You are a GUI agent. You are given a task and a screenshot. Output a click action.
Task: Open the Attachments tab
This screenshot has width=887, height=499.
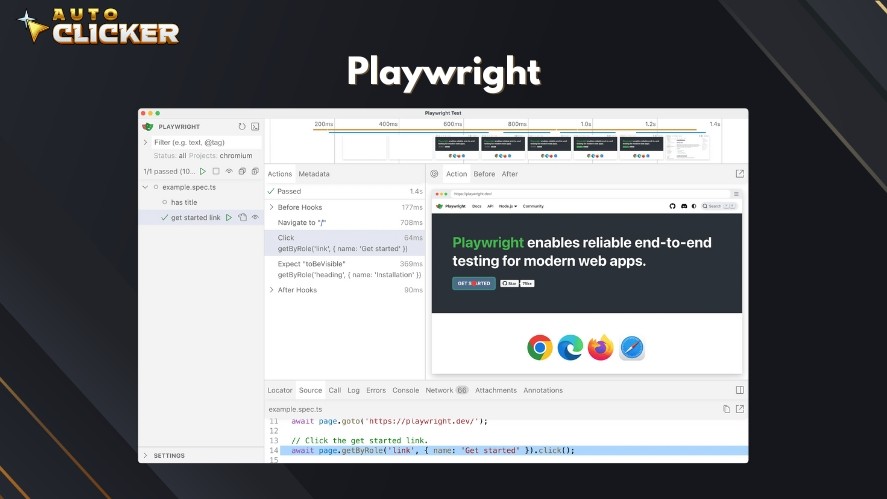[x=496, y=390]
